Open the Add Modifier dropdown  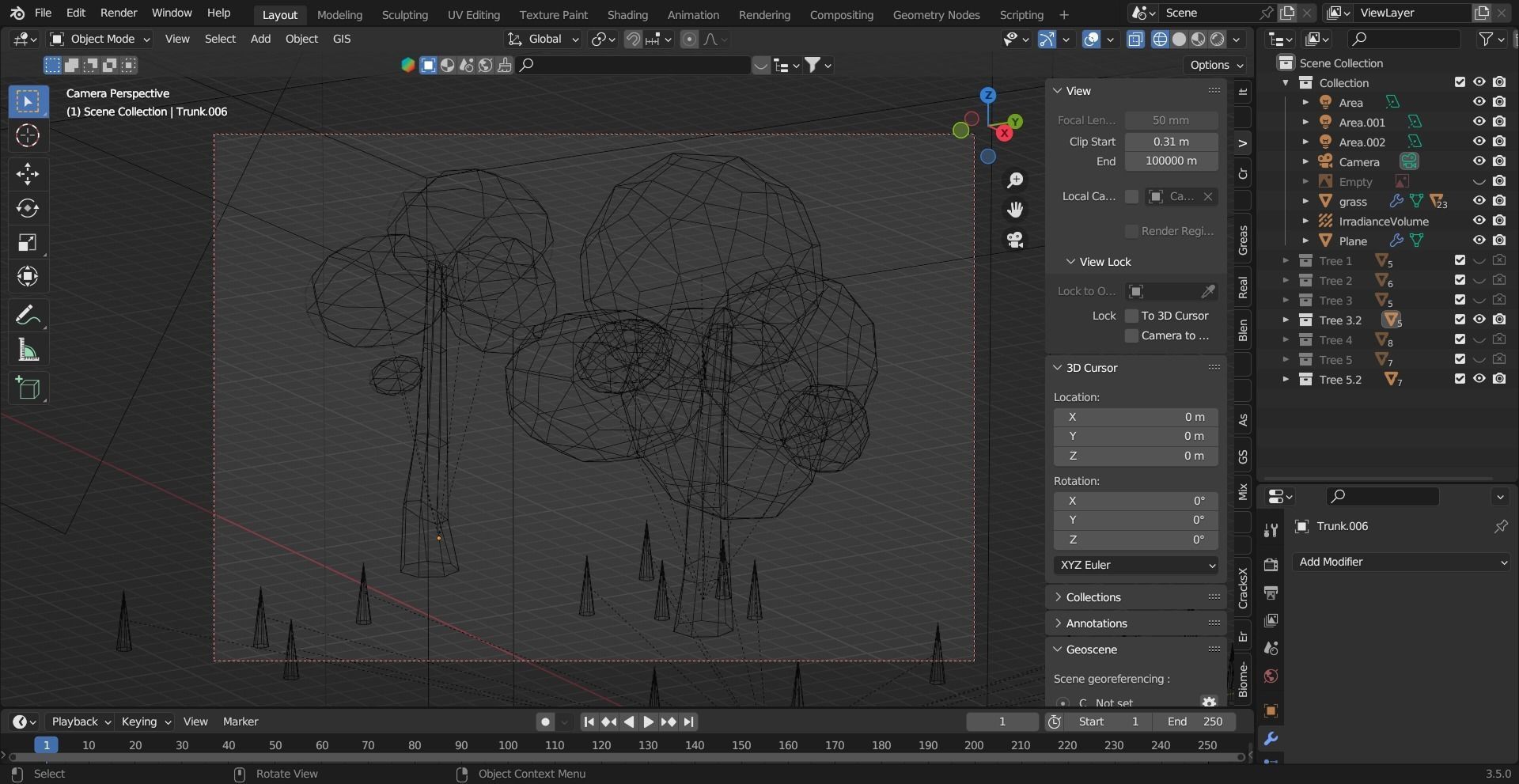1403,562
